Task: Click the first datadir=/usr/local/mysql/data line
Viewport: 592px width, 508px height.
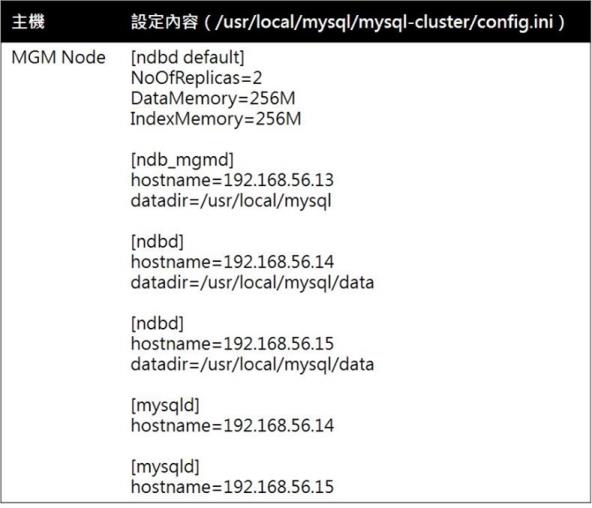Action: [x=252, y=283]
